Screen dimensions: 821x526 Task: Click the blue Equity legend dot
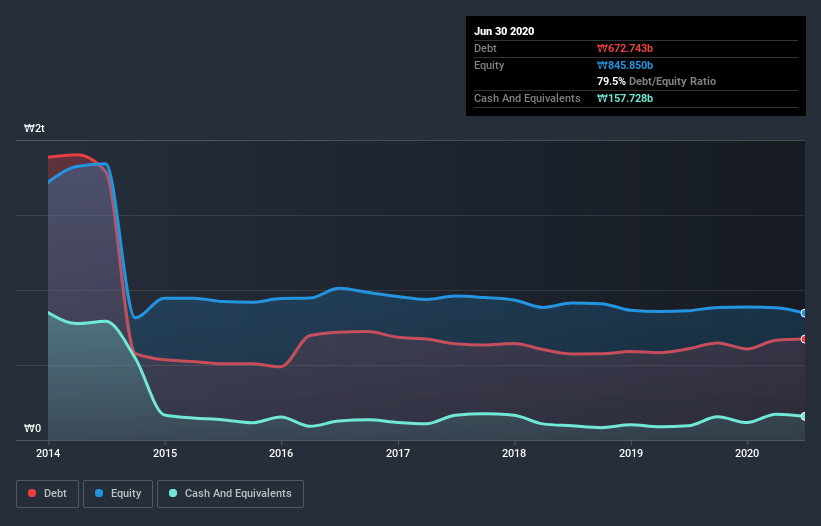(99, 493)
